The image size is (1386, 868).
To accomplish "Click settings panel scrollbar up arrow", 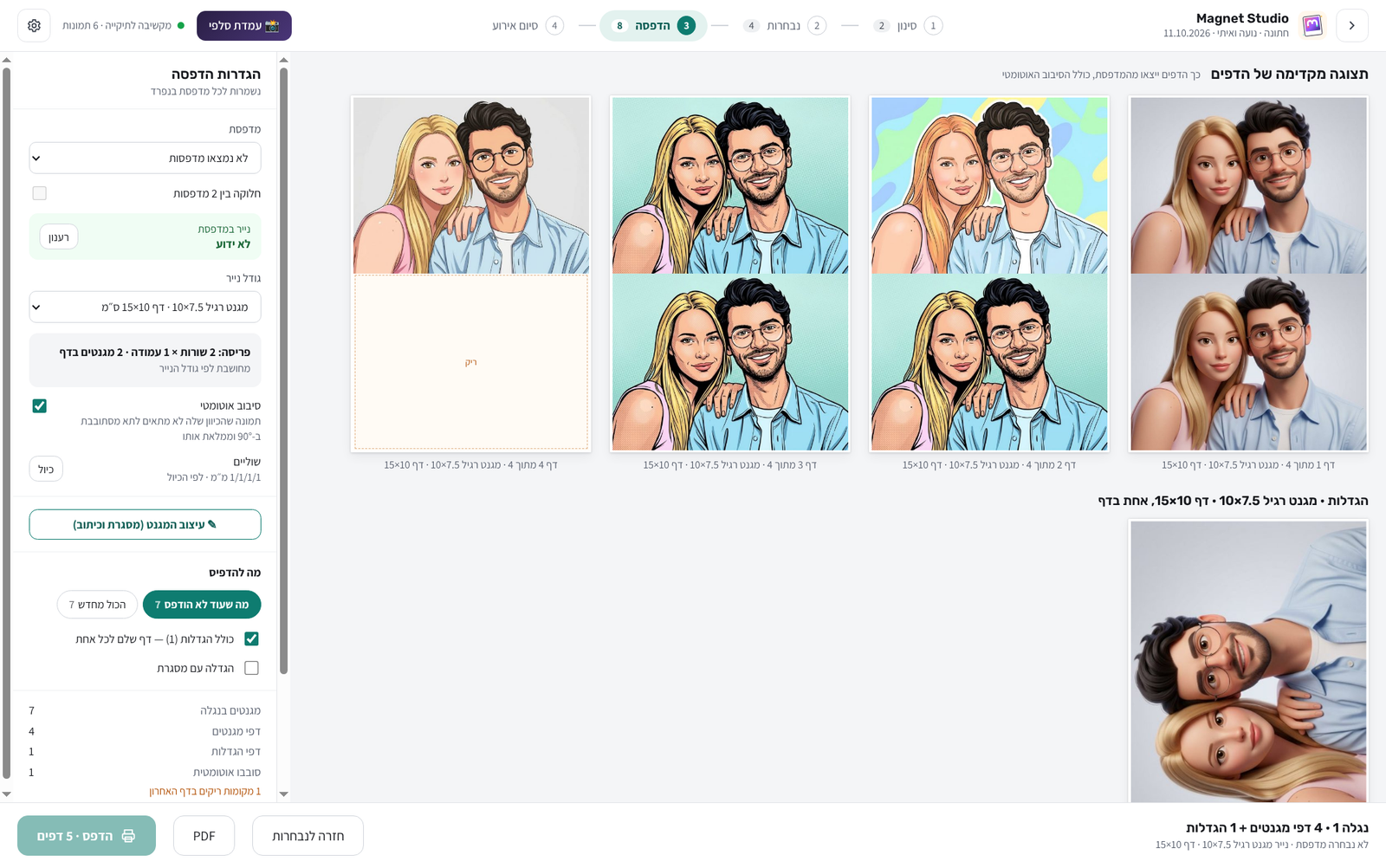I will pos(7,61).
